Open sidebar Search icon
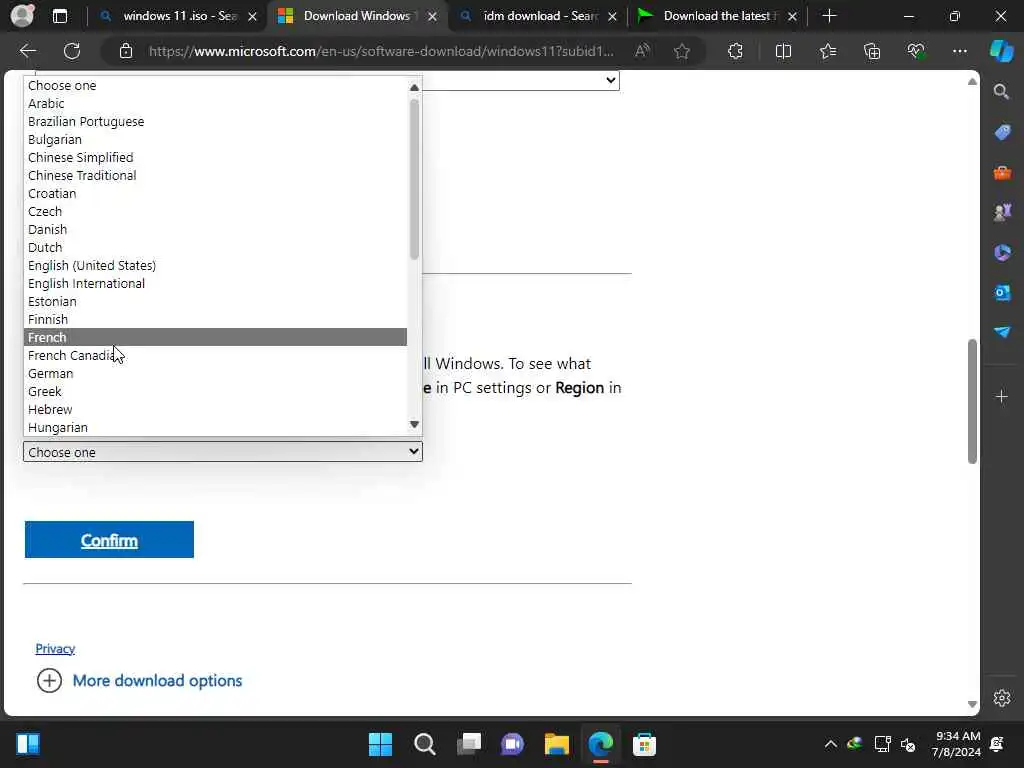The width and height of the screenshot is (1024, 768). 1001,91
